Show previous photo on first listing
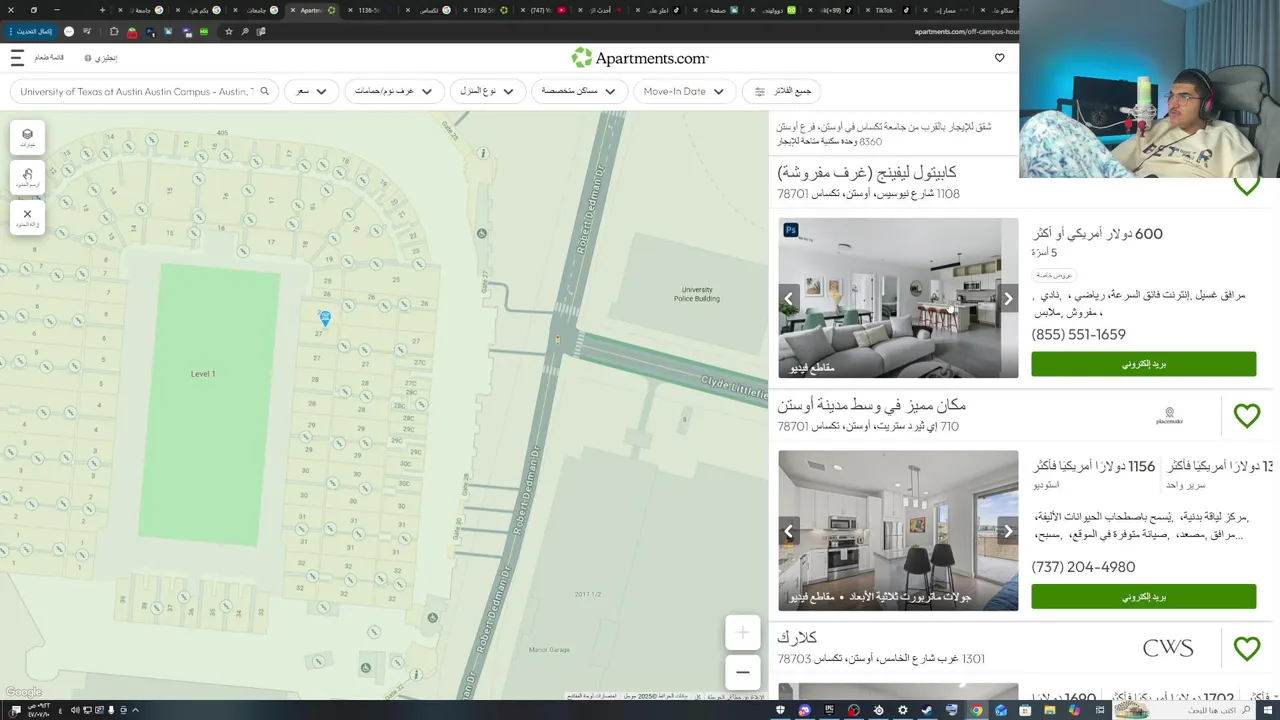1280x720 pixels. 789,298
